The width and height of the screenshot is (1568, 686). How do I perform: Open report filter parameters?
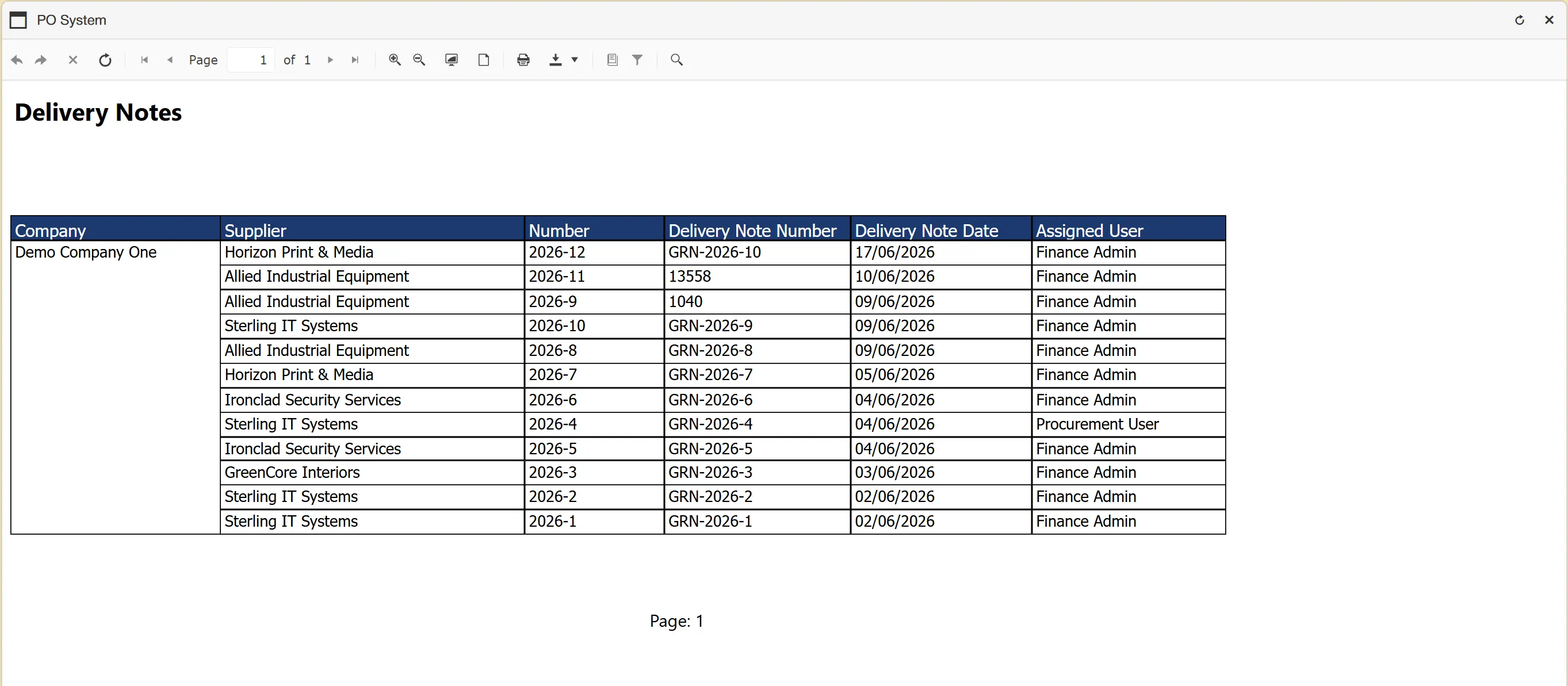[637, 60]
